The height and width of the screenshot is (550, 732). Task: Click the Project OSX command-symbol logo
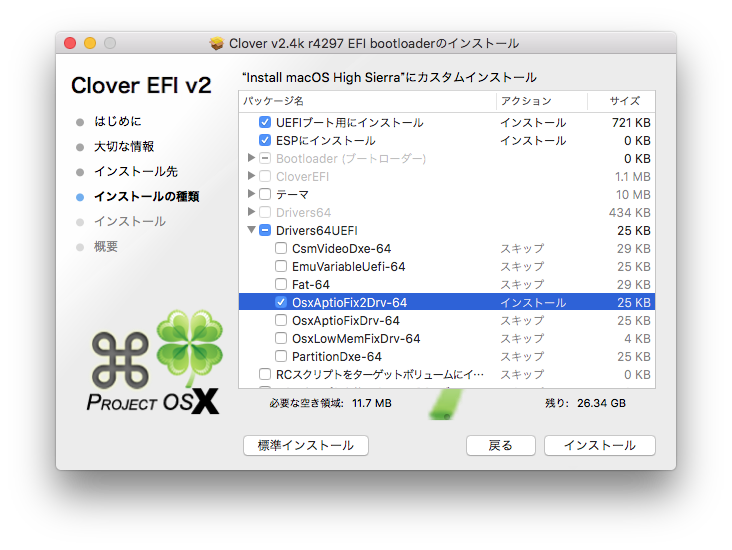tap(120, 360)
